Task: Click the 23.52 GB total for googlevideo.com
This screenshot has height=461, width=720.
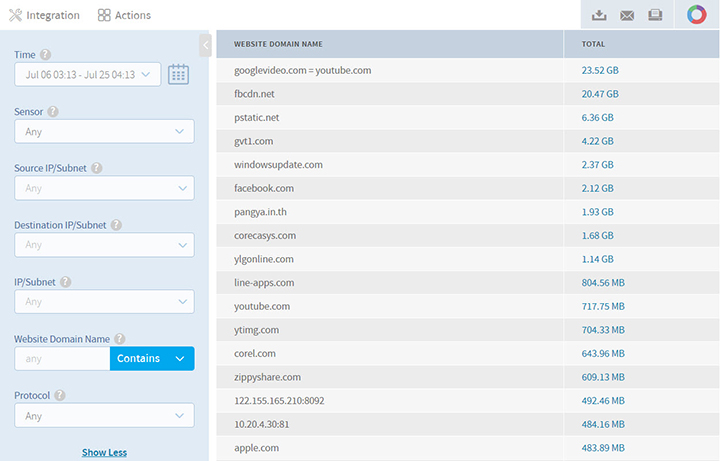Action: [x=599, y=71]
